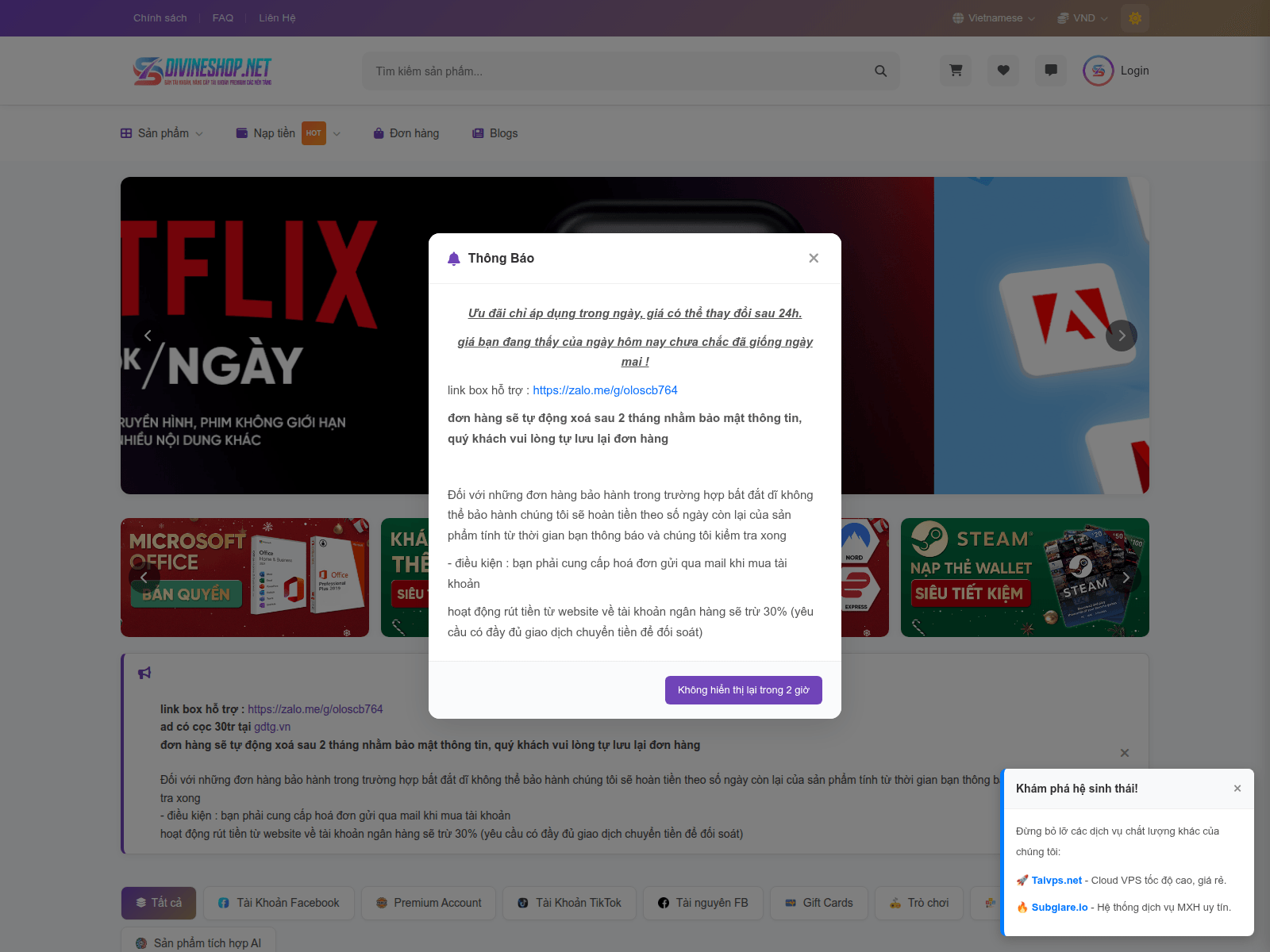Expand the Sản phẩm menu
Viewport: 1270px width, 952px height.
(162, 133)
